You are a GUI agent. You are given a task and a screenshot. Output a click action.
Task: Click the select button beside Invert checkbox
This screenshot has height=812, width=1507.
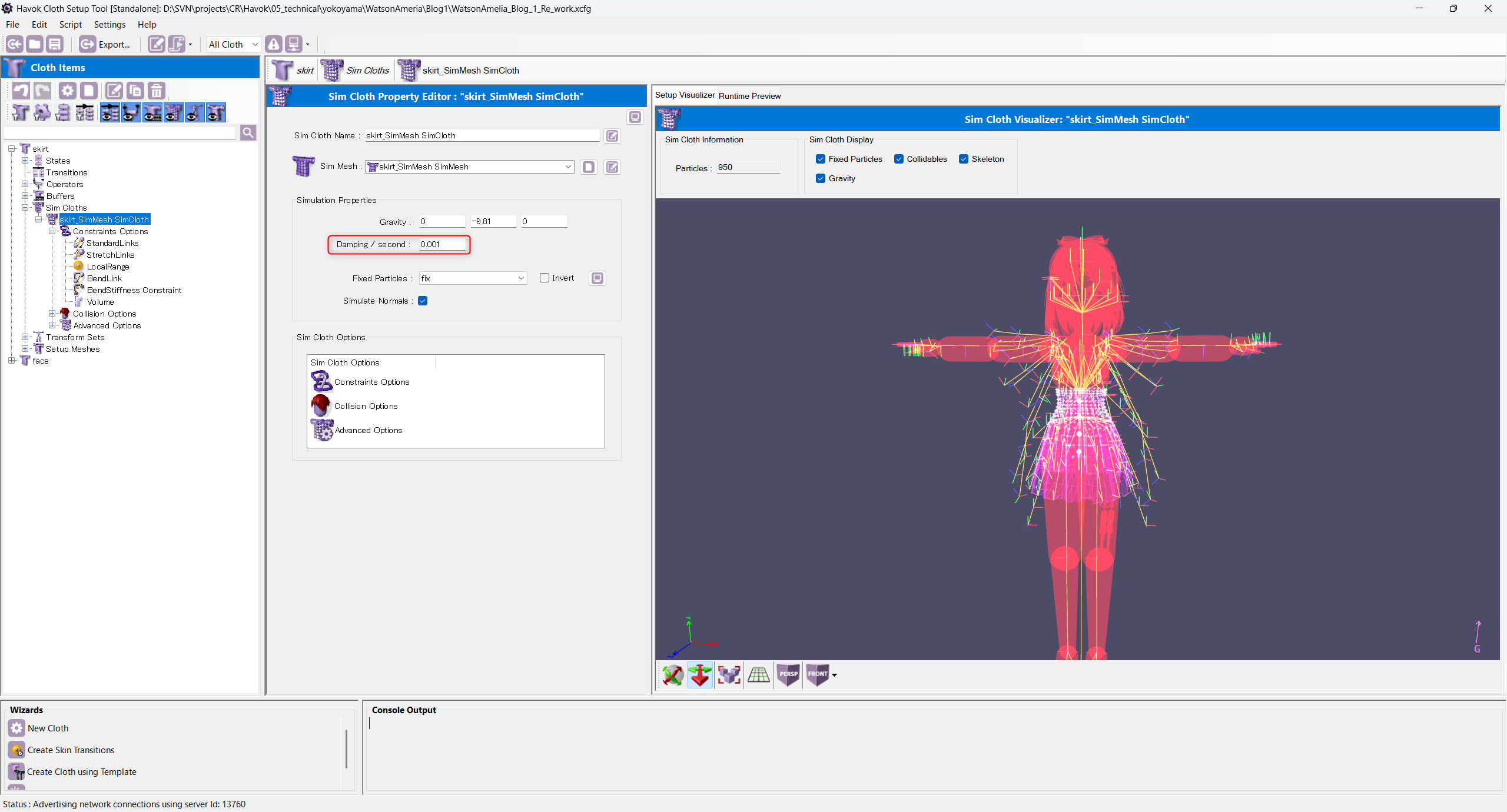tap(598, 278)
